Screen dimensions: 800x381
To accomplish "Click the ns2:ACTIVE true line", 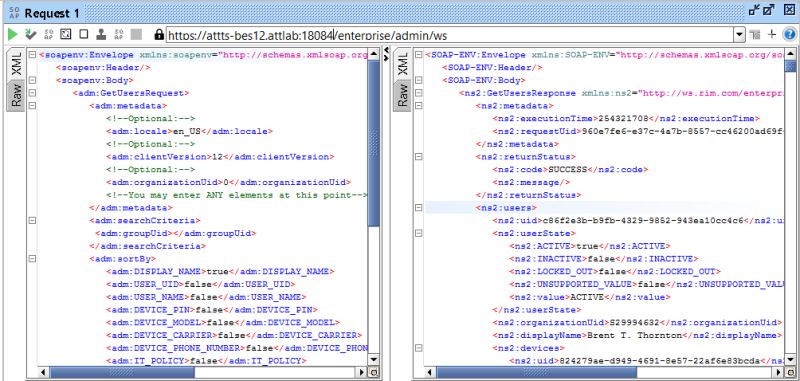I will click(590, 246).
